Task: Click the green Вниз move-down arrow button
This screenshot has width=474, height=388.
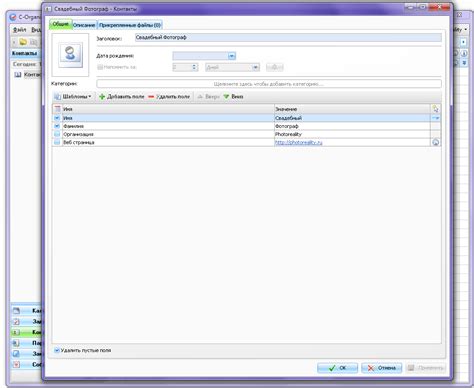Action: 233,97
